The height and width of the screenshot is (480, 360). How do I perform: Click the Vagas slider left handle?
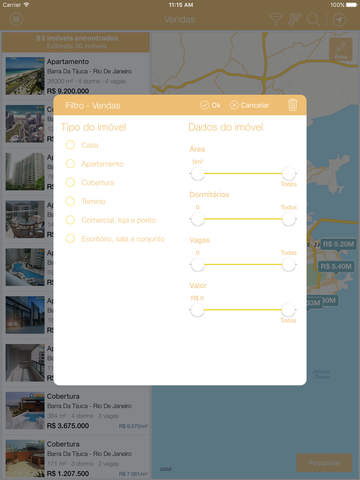point(197,265)
